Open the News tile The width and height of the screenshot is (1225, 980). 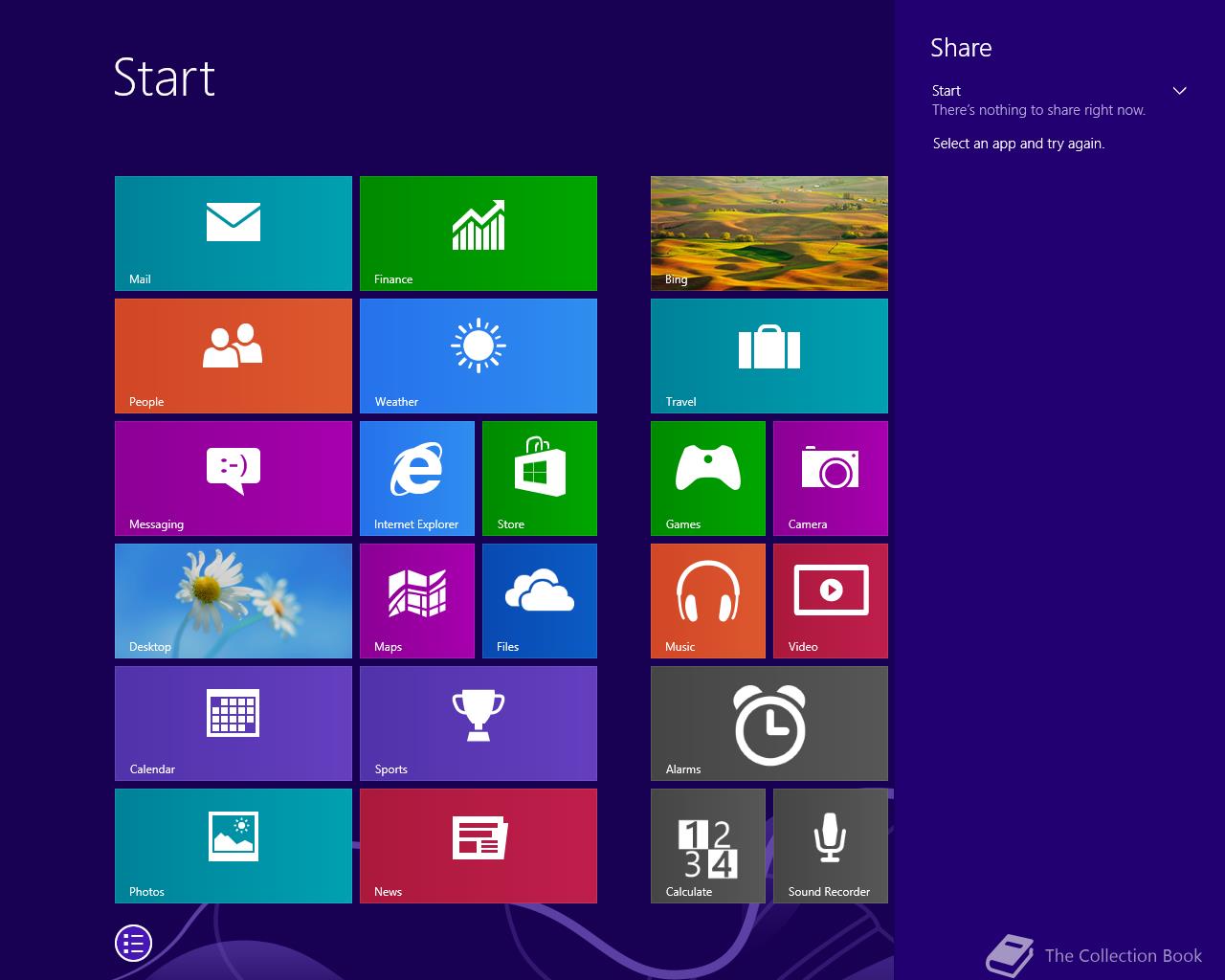coord(479,846)
